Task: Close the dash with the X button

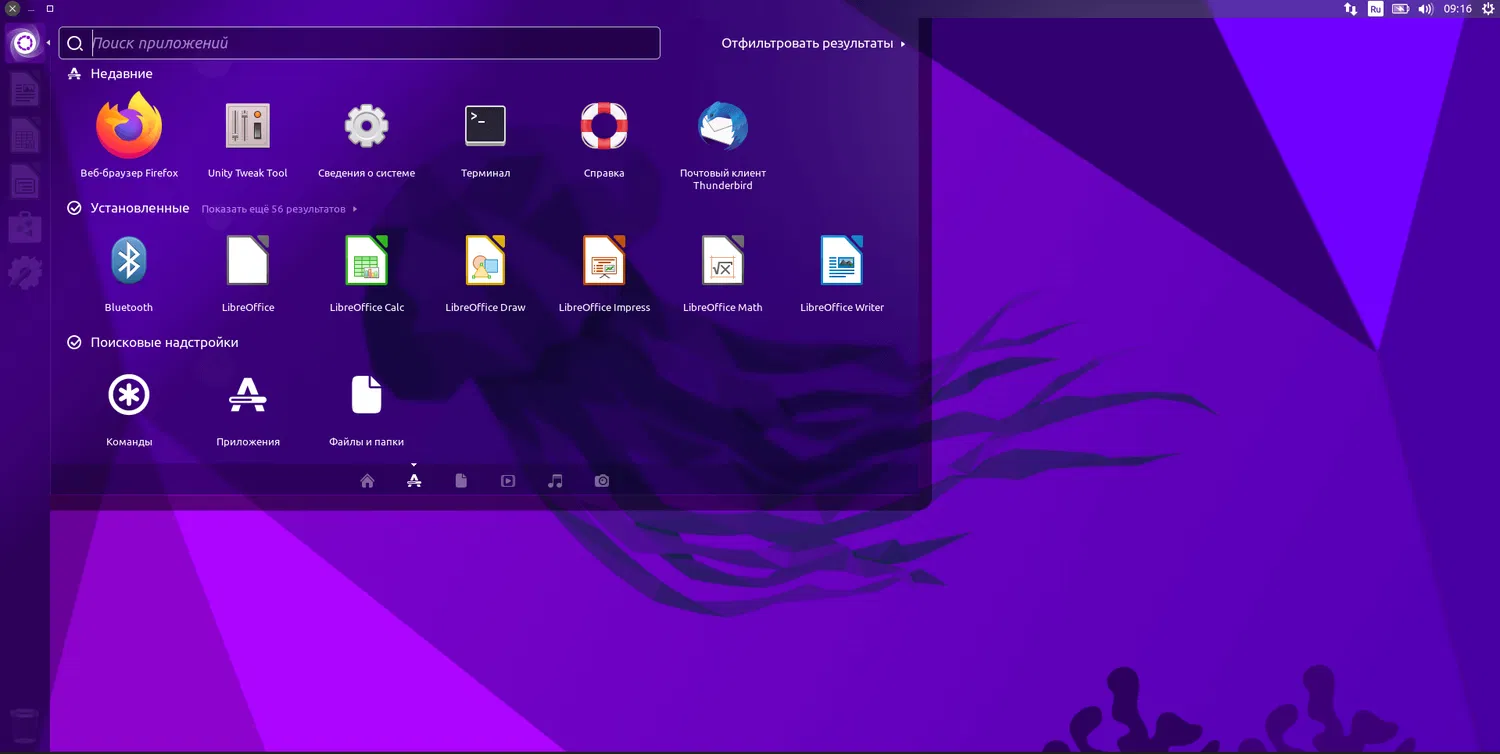Action: [12, 9]
